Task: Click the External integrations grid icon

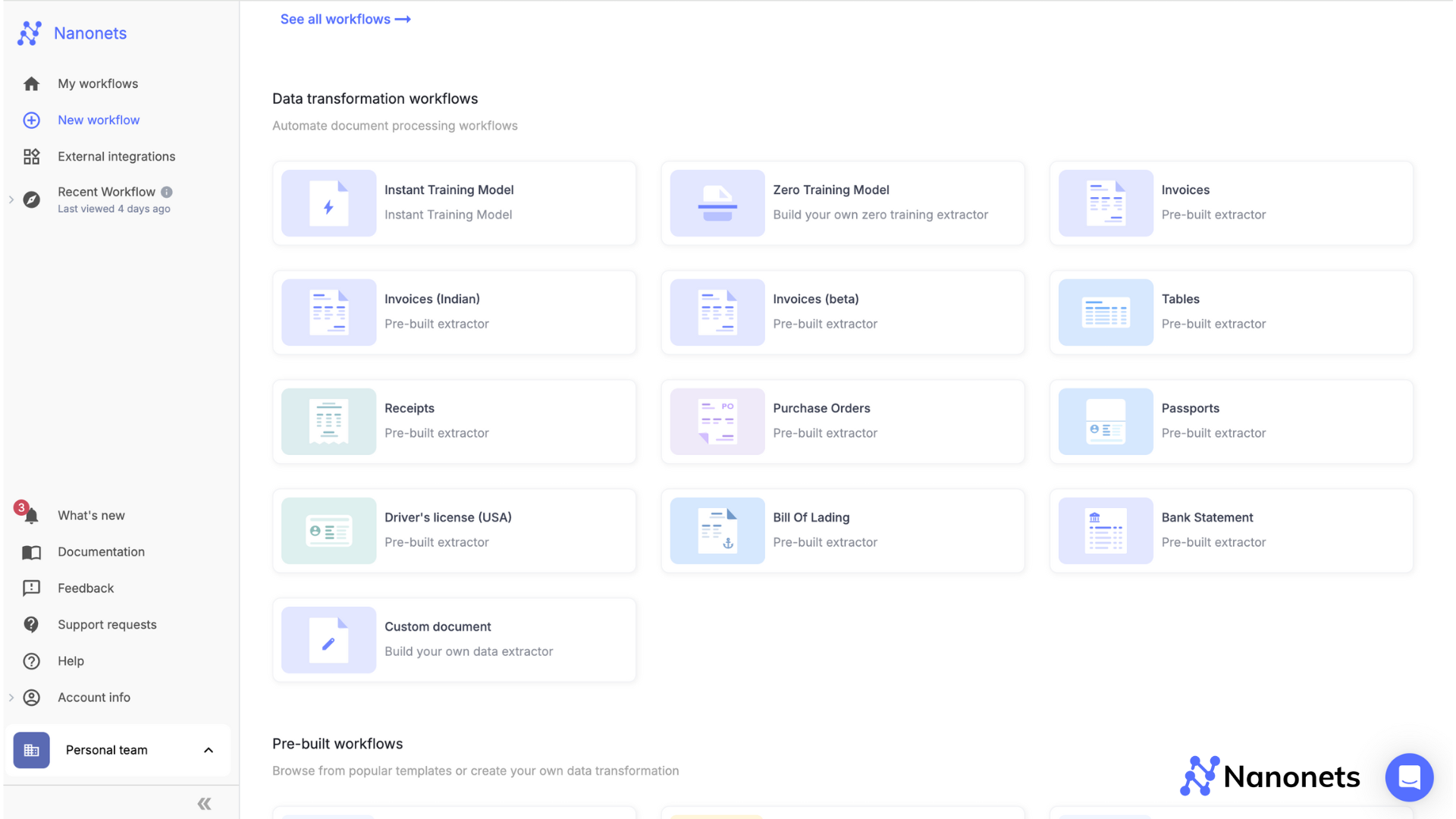Action: click(31, 156)
